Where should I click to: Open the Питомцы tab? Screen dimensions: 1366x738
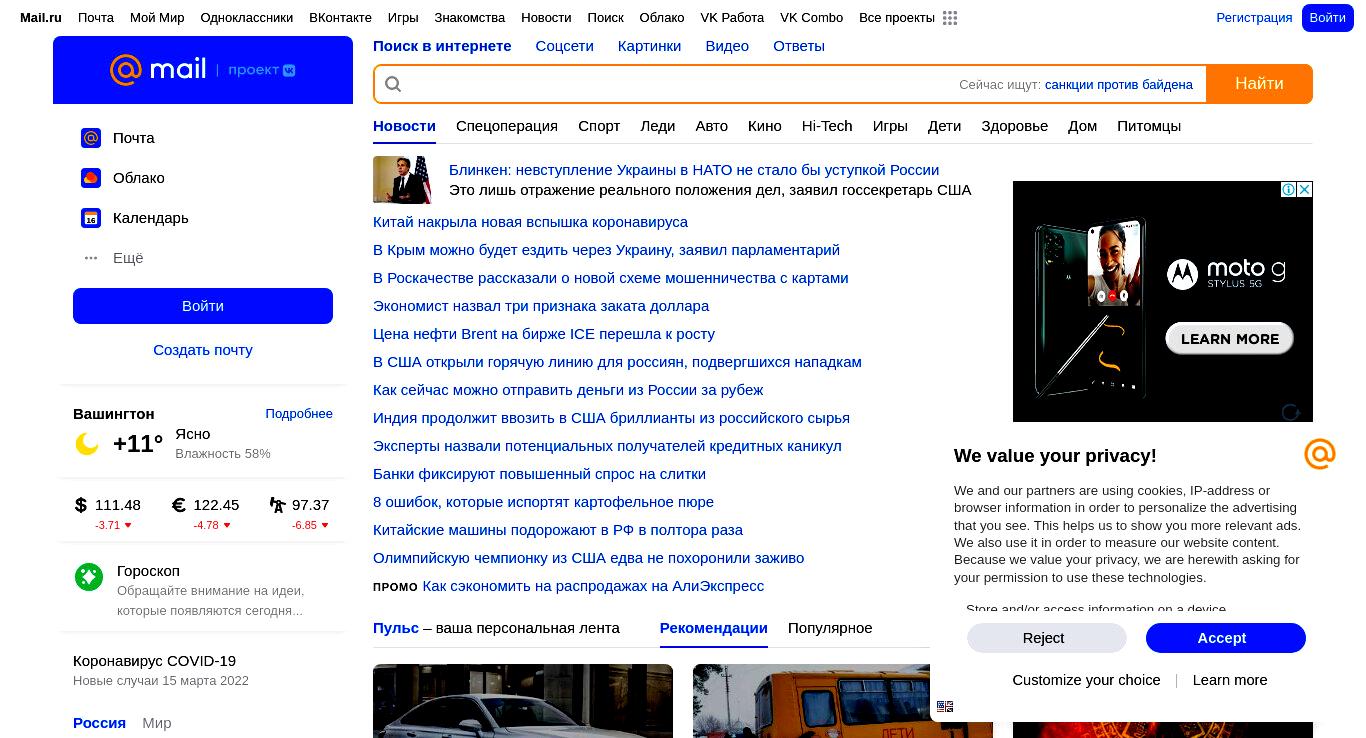pyautogui.click(x=1149, y=126)
